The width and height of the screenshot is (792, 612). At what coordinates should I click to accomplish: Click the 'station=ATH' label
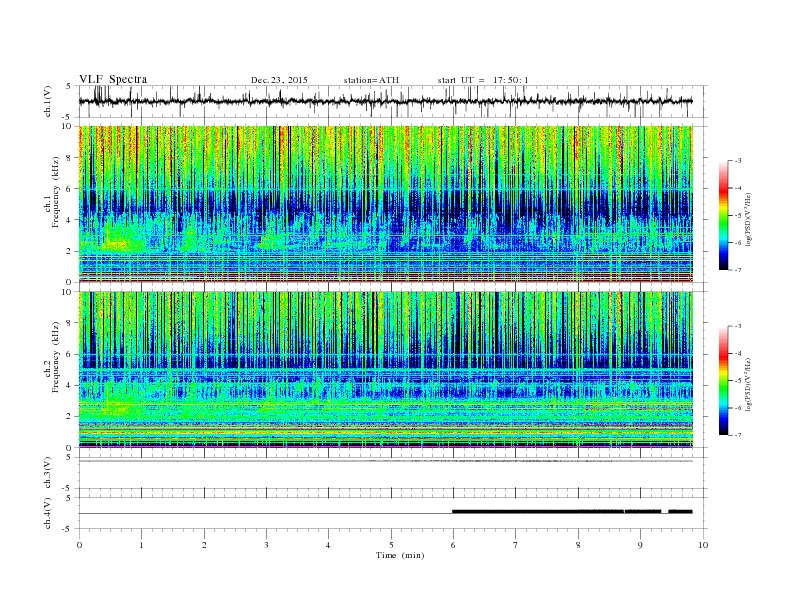(371, 80)
